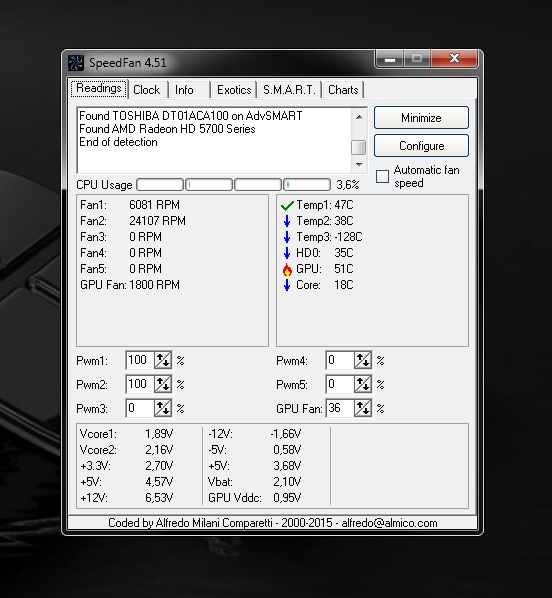This screenshot has height=598, width=552.
Task: Click the 'GPU Fan: 1800 RPM' reading
Action: 130,285
